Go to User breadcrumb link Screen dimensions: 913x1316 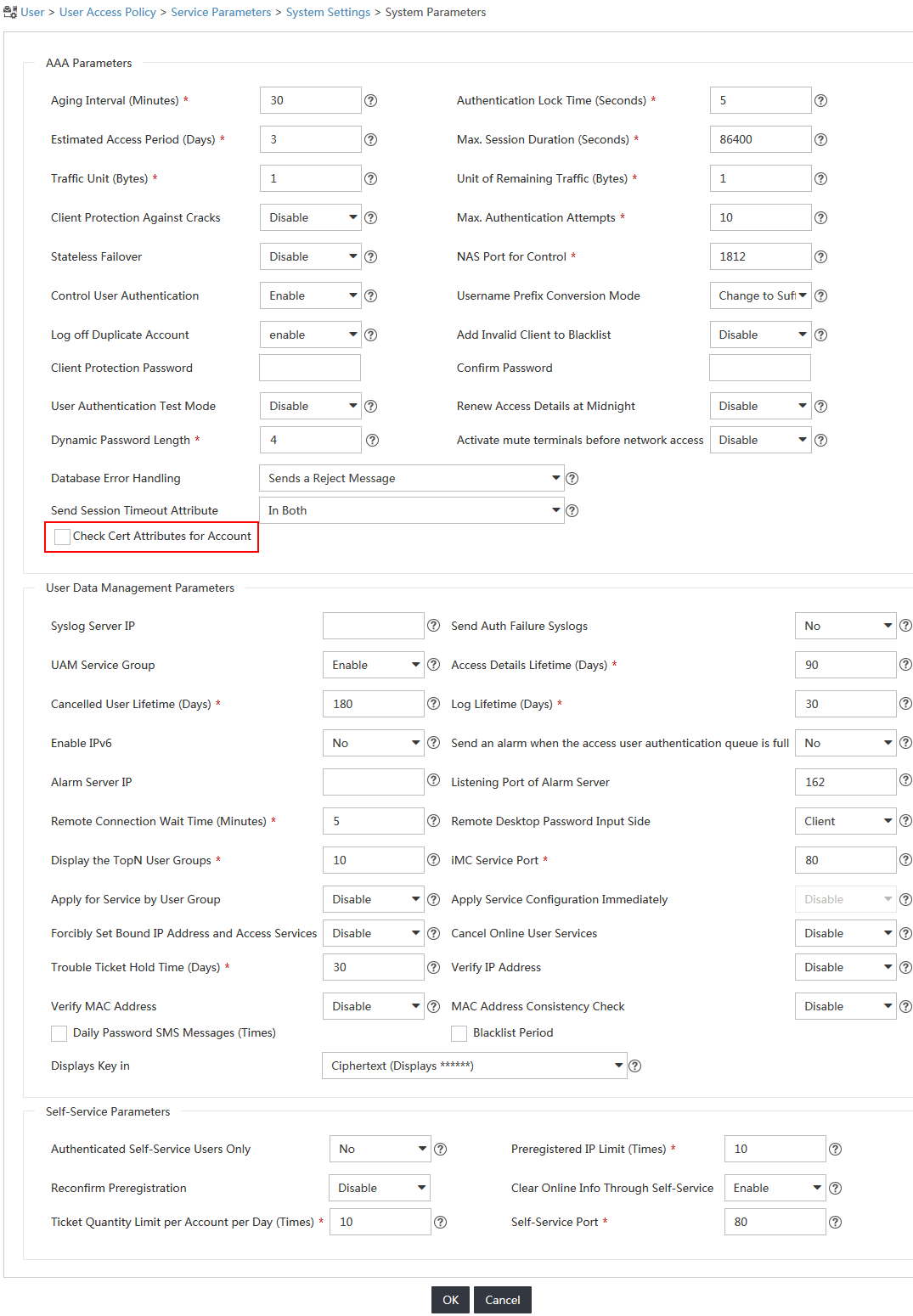(32, 12)
